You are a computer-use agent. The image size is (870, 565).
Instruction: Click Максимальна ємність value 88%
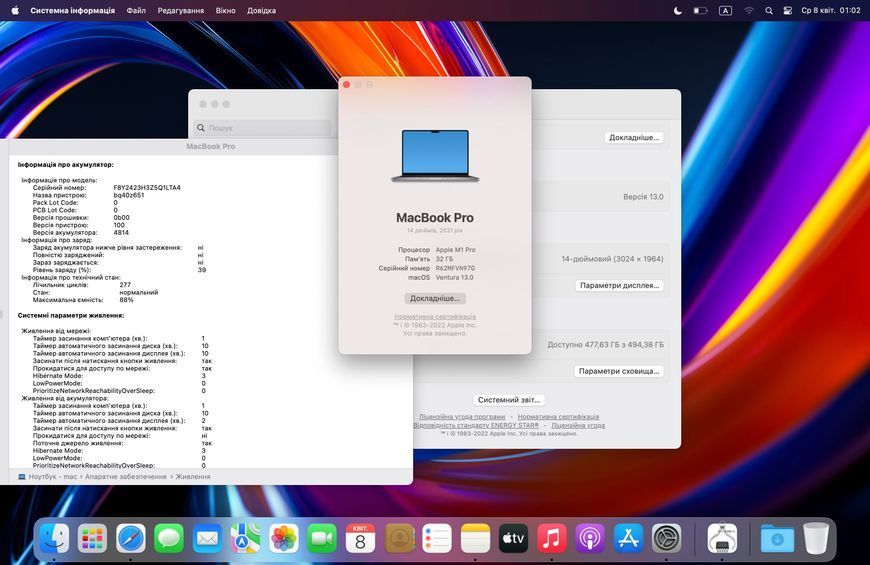click(127, 300)
